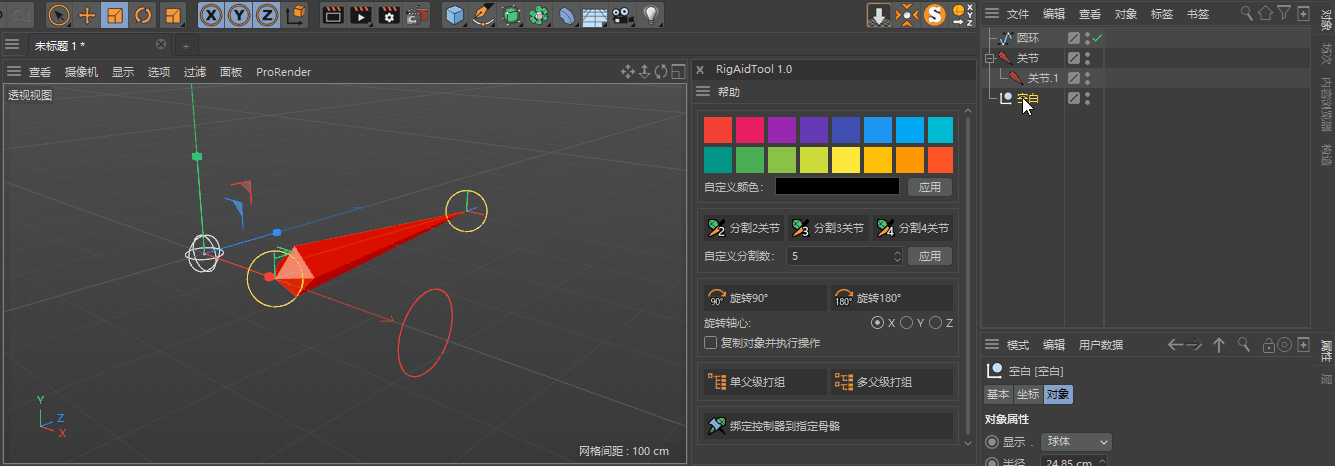Open the 显示 球体 dropdown
The height and width of the screenshot is (466, 1335).
(x=1076, y=442)
